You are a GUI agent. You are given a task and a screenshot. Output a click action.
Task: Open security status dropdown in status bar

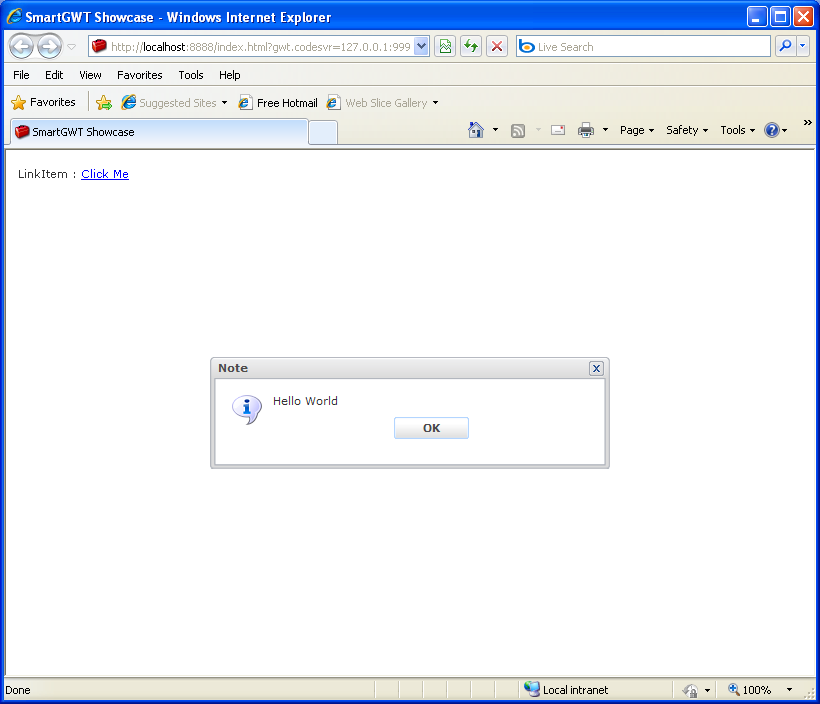(707, 690)
